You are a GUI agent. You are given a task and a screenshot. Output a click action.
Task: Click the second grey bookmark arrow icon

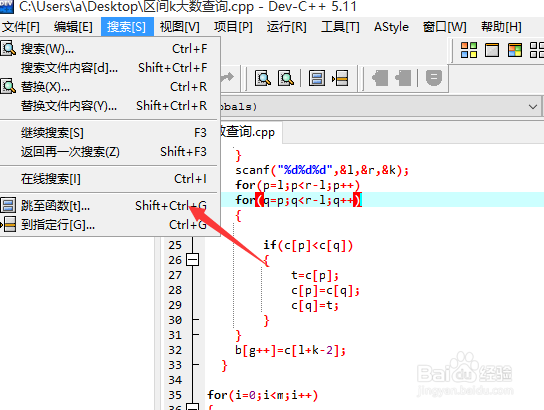403,78
